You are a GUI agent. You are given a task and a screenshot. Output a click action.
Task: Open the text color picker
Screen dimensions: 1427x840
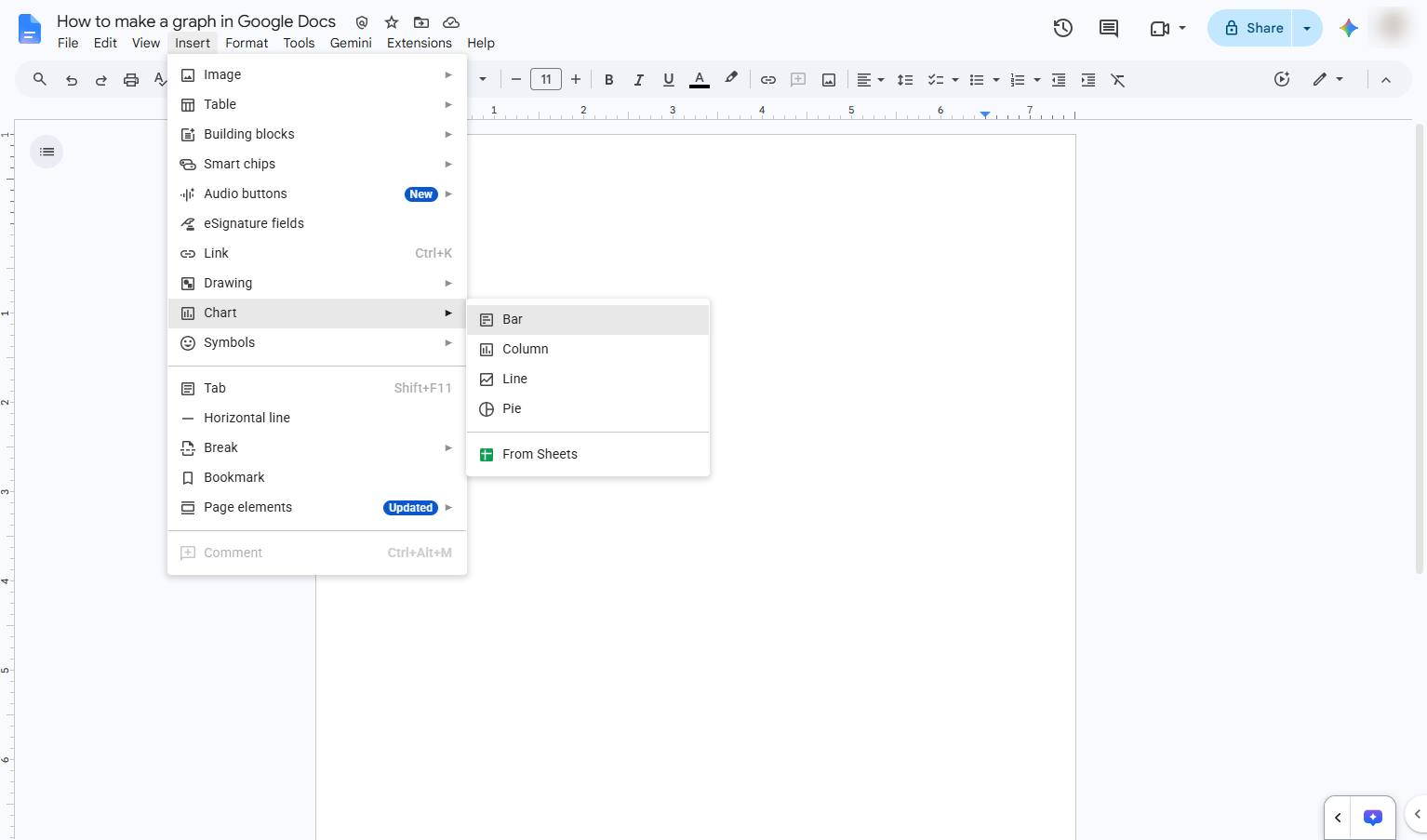click(700, 80)
